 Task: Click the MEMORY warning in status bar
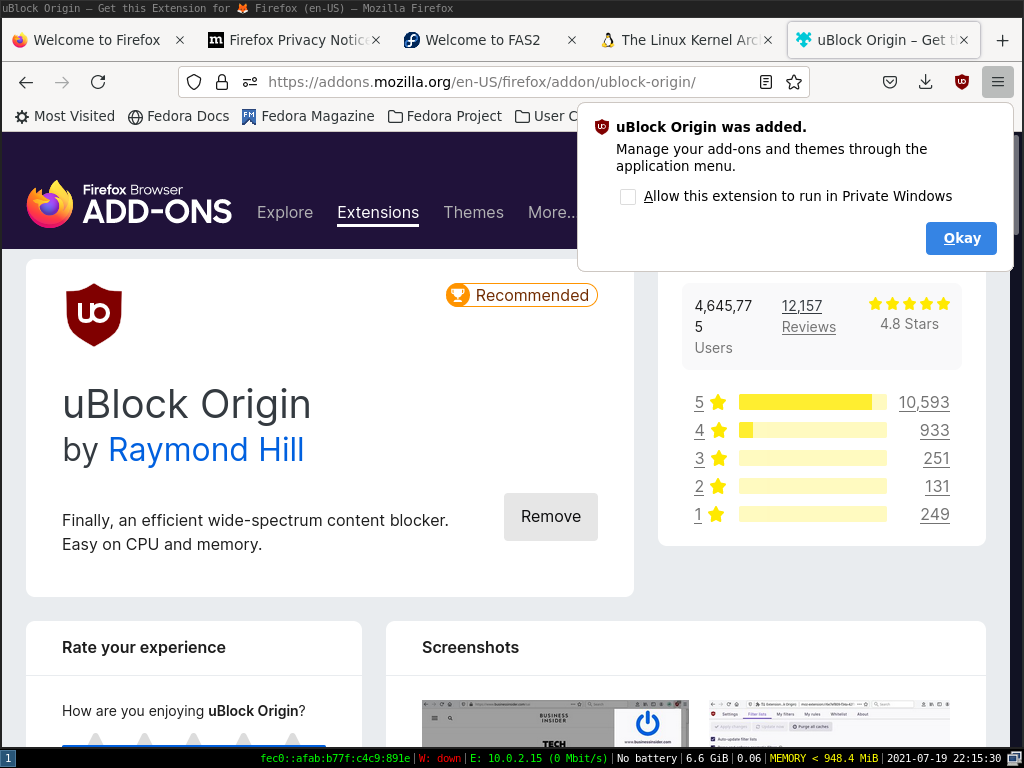824,758
